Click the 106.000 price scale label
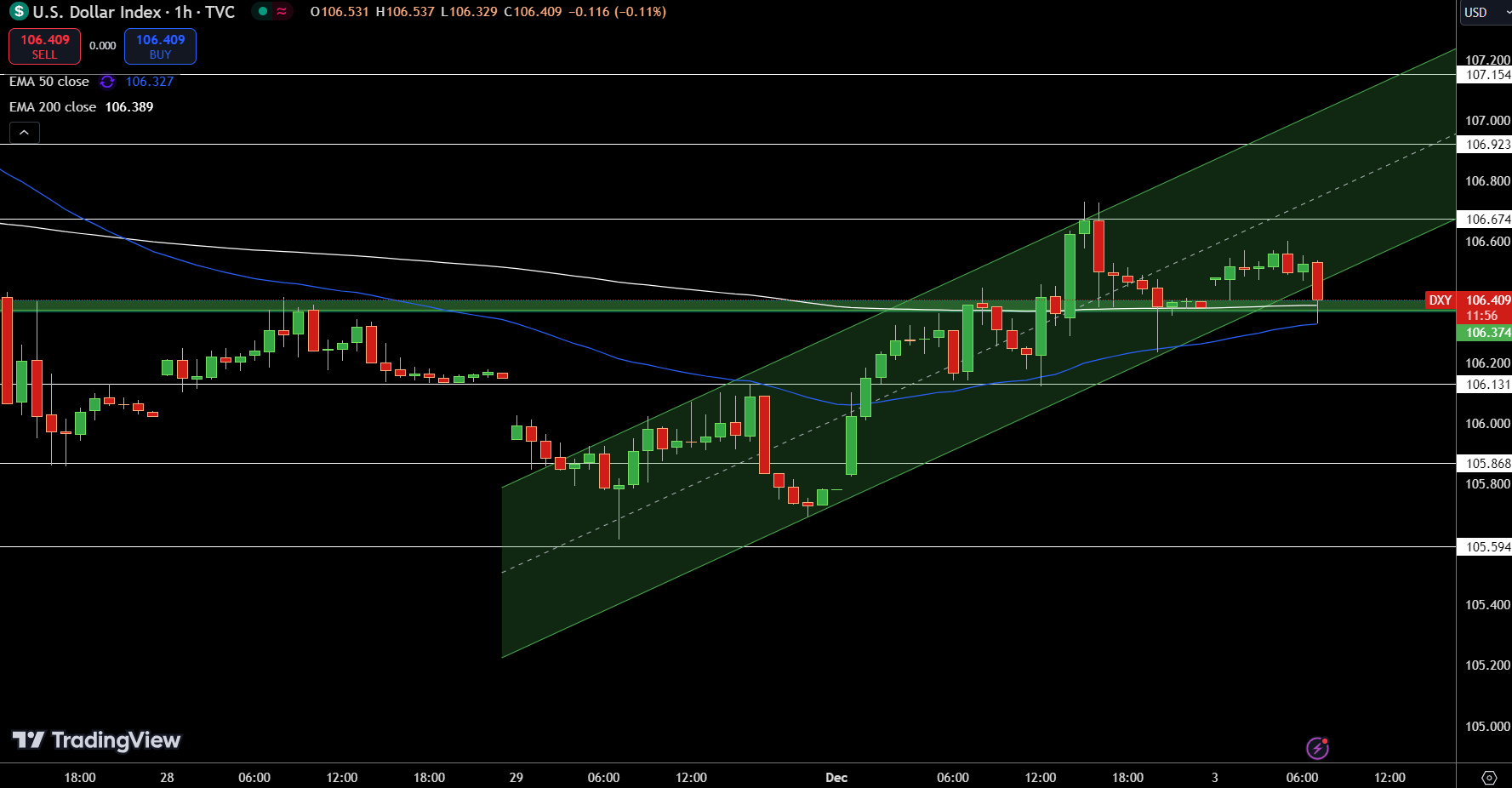Screen dimensions: 1512x788 pyautogui.click(x=1487, y=424)
